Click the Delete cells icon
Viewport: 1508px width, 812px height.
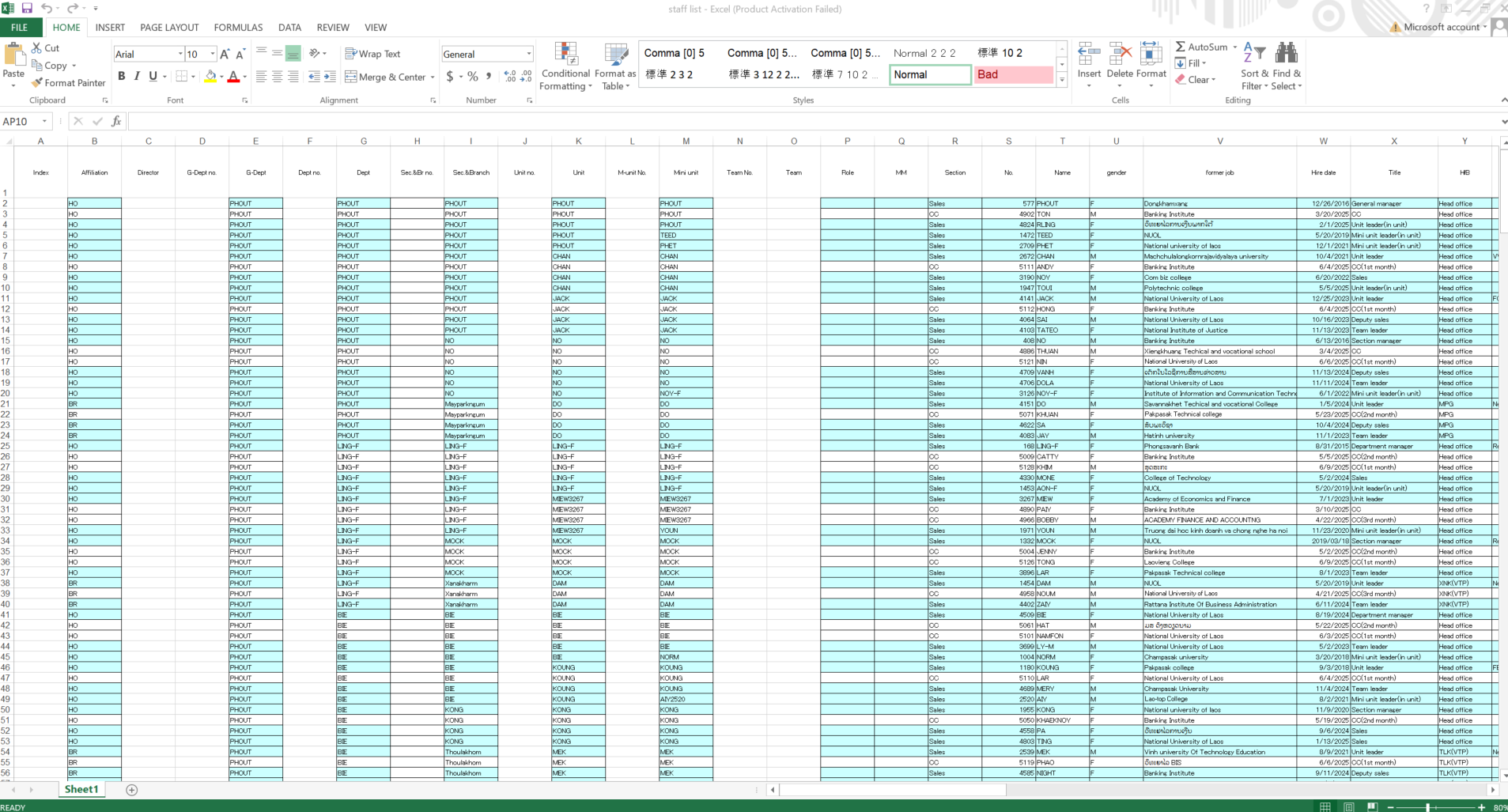point(1120,55)
